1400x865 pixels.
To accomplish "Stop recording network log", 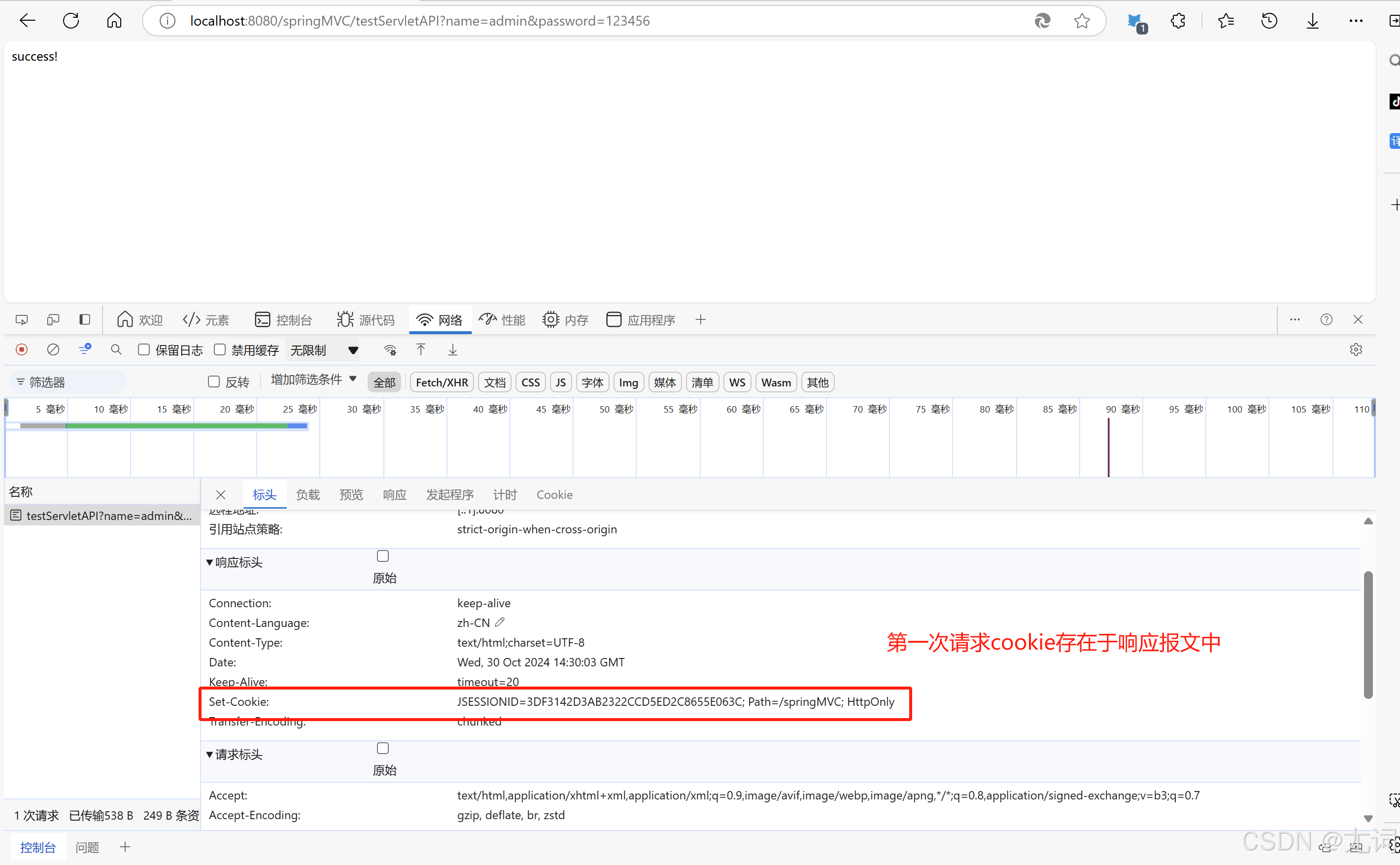I will pyautogui.click(x=22, y=349).
